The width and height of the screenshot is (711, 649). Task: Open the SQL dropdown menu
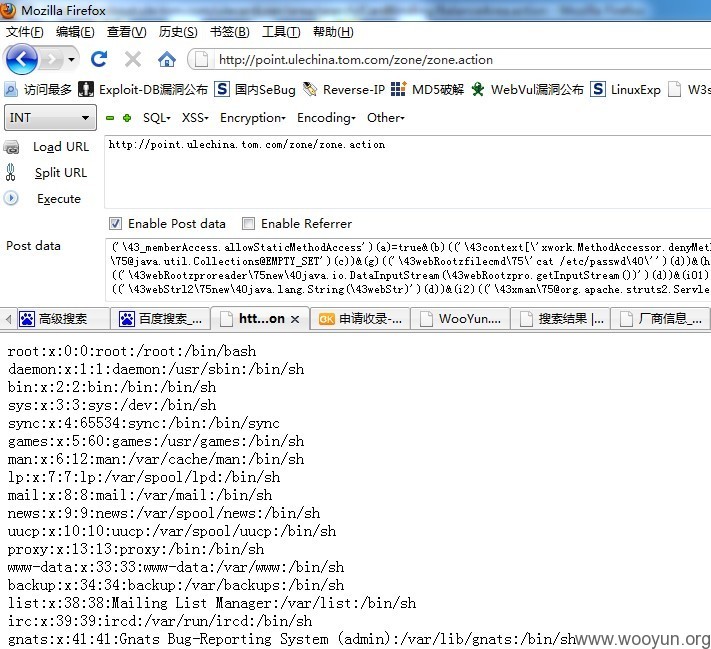pyautogui.click(x=157, y=118)
